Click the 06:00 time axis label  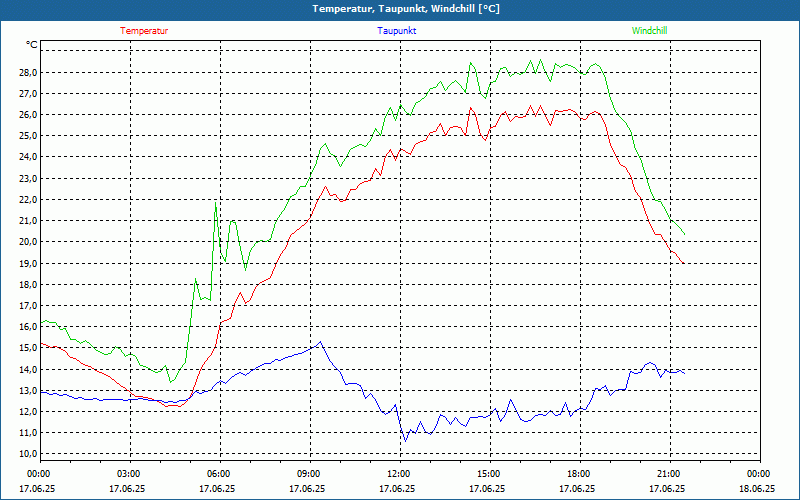pos(220,474)
